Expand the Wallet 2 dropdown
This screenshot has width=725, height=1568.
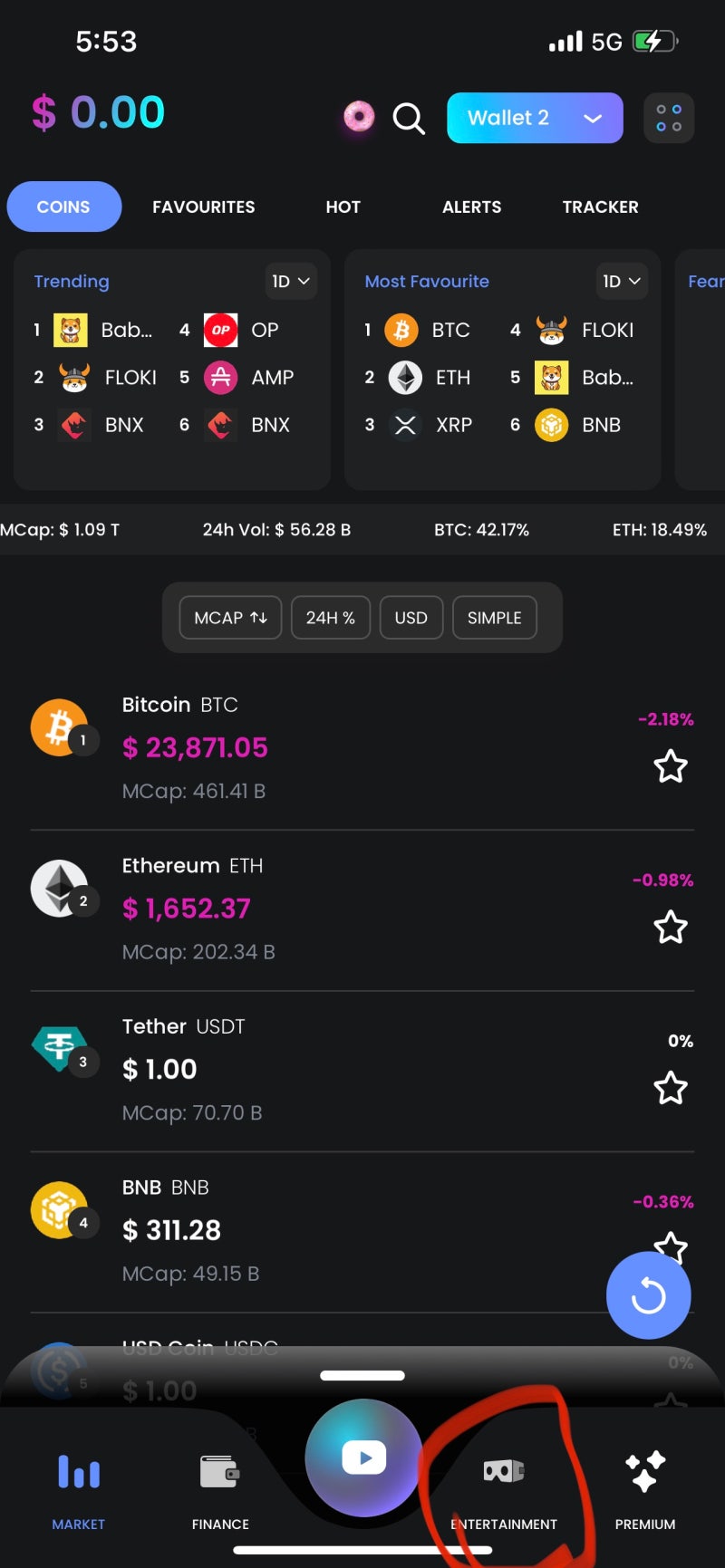(535, 119)
